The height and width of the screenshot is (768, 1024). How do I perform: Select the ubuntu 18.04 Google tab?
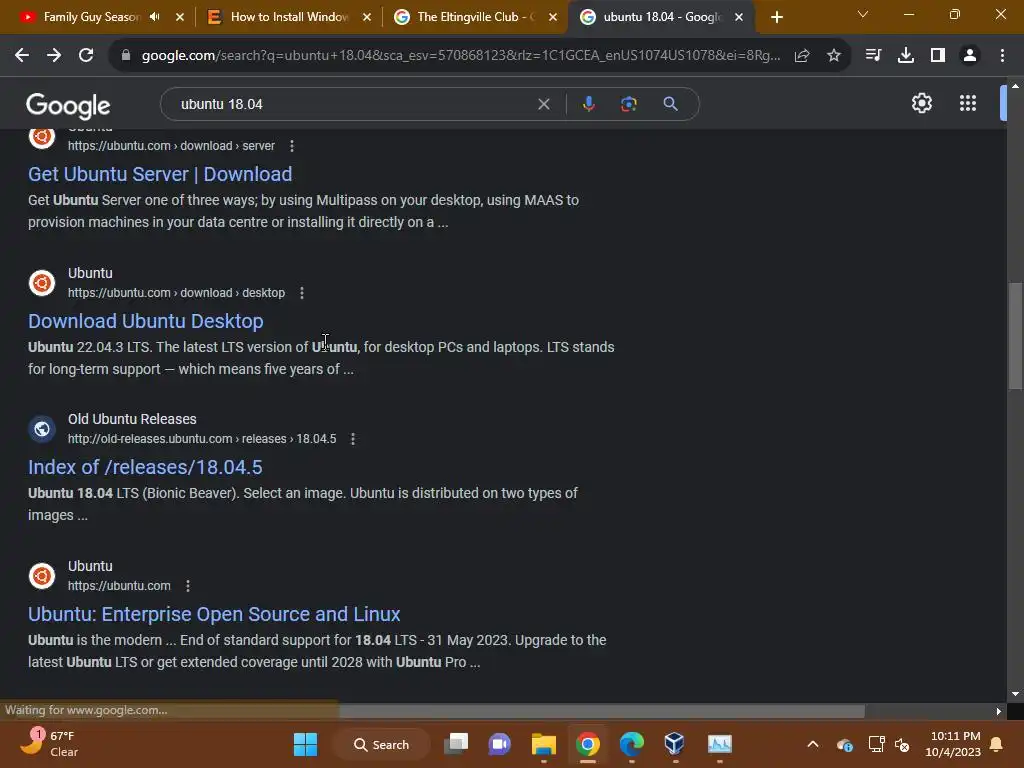coord(661,17)
